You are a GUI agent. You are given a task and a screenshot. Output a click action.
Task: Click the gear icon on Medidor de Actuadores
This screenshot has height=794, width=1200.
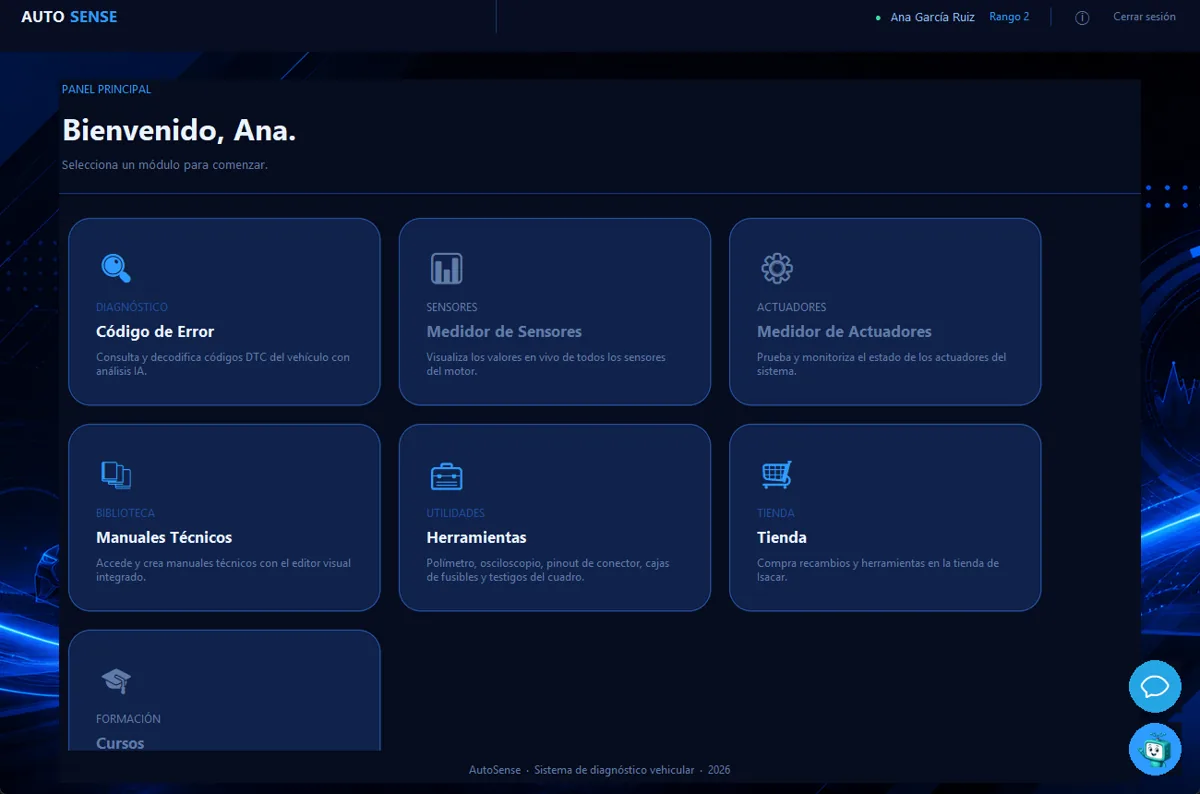click(777, 268)
